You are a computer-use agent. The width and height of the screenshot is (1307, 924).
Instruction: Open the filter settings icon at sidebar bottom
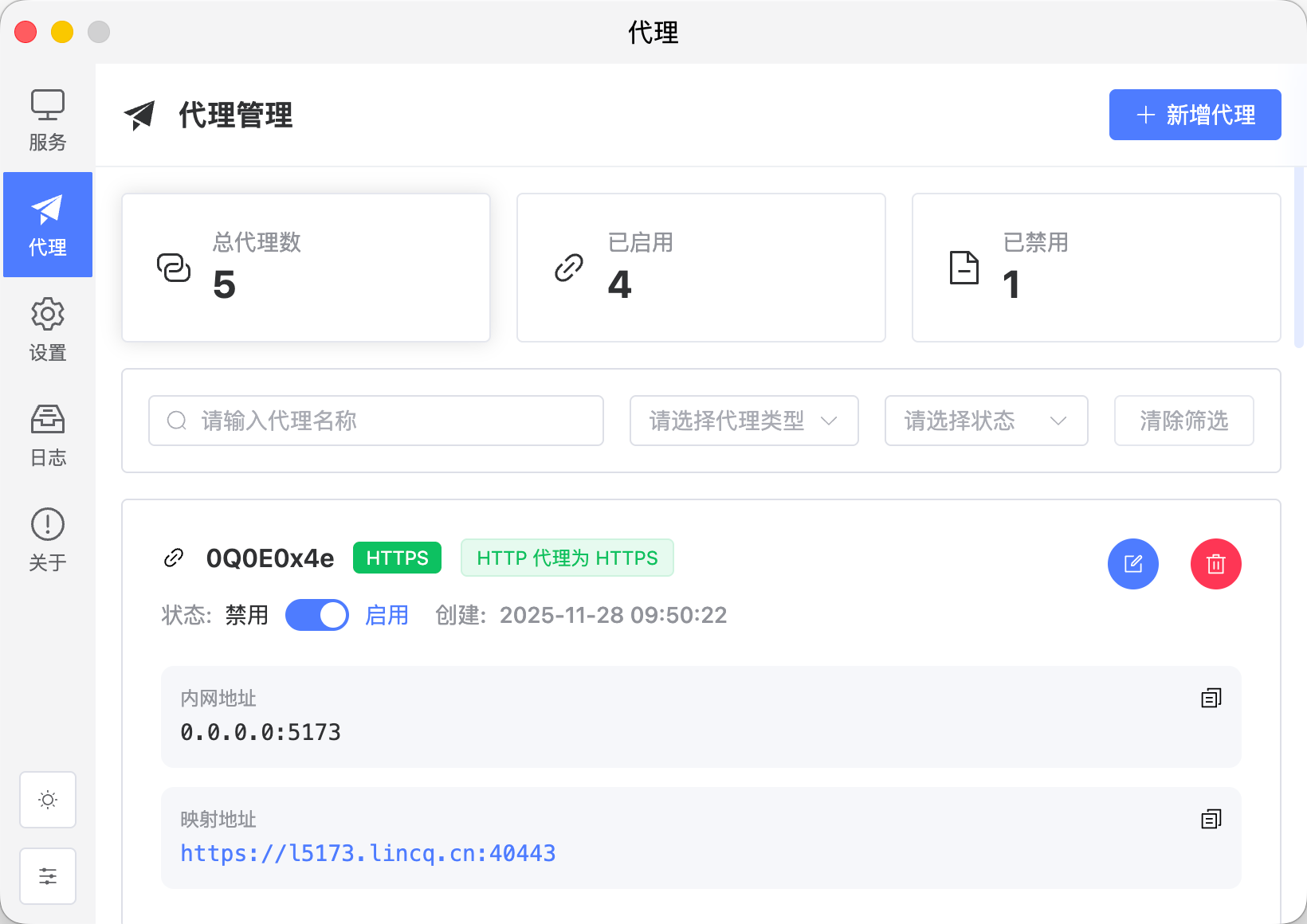47,876
